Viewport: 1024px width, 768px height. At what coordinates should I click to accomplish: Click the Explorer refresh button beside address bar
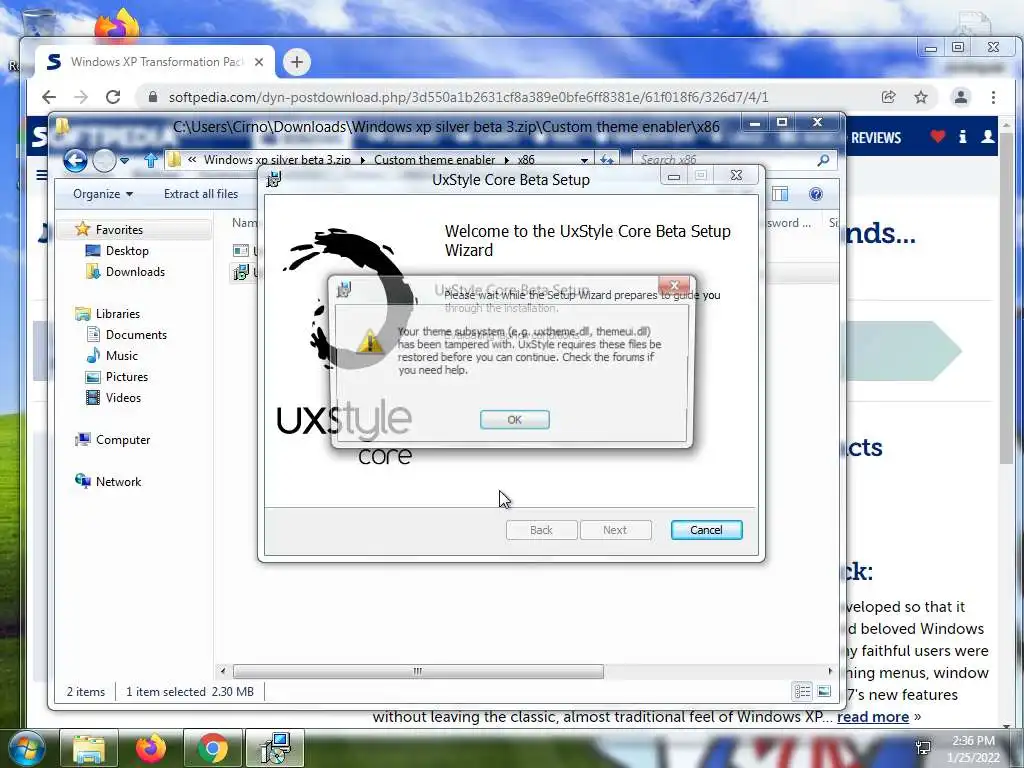607,159
